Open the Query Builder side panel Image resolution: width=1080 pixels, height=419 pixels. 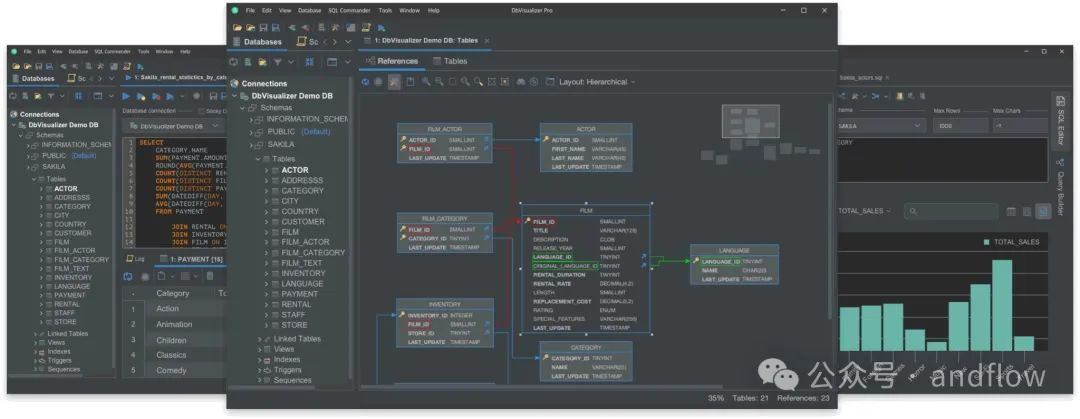pyautogui.click(x=1060, y=185)
